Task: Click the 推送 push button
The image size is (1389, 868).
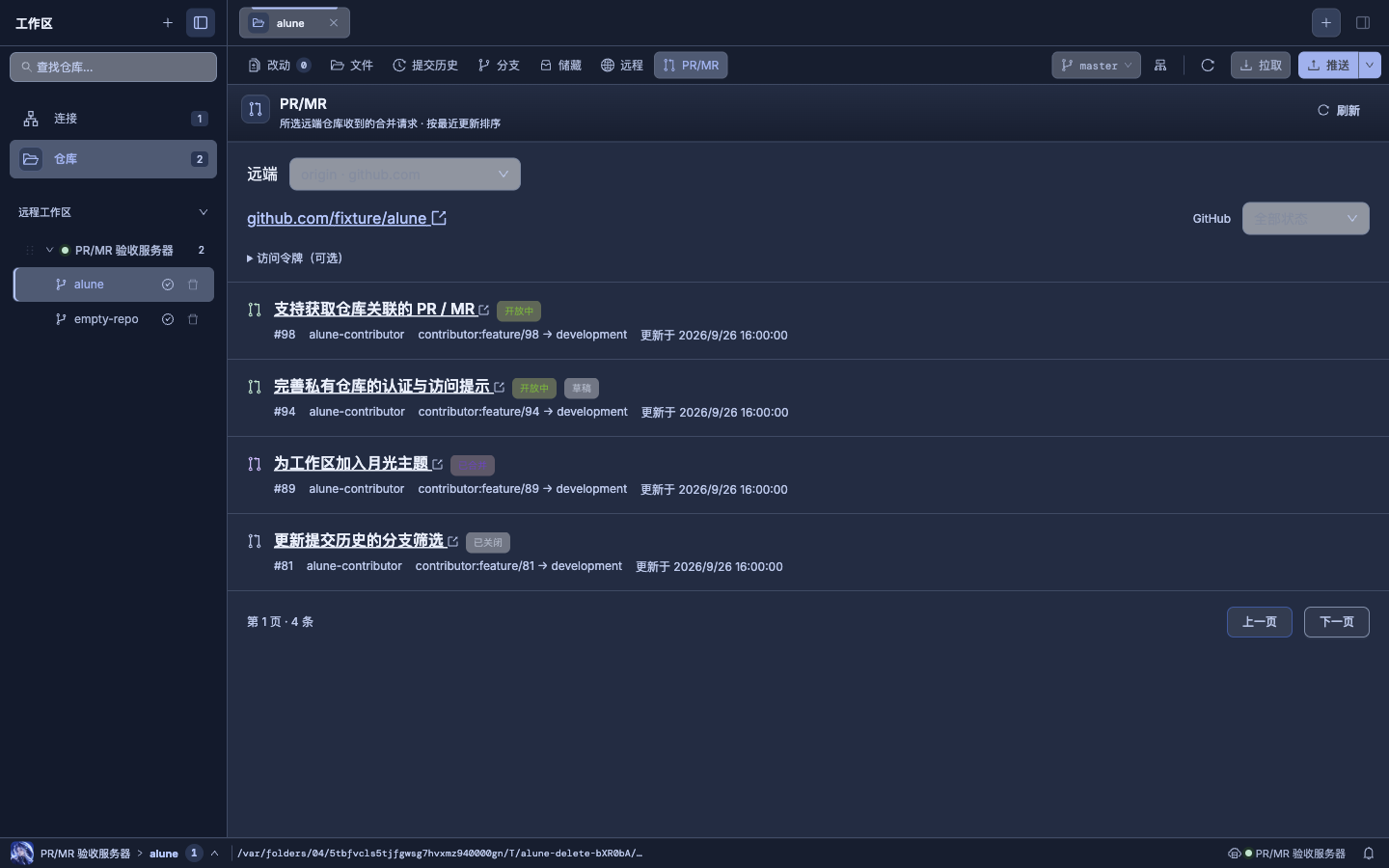Action: (x=1329, y=66)
